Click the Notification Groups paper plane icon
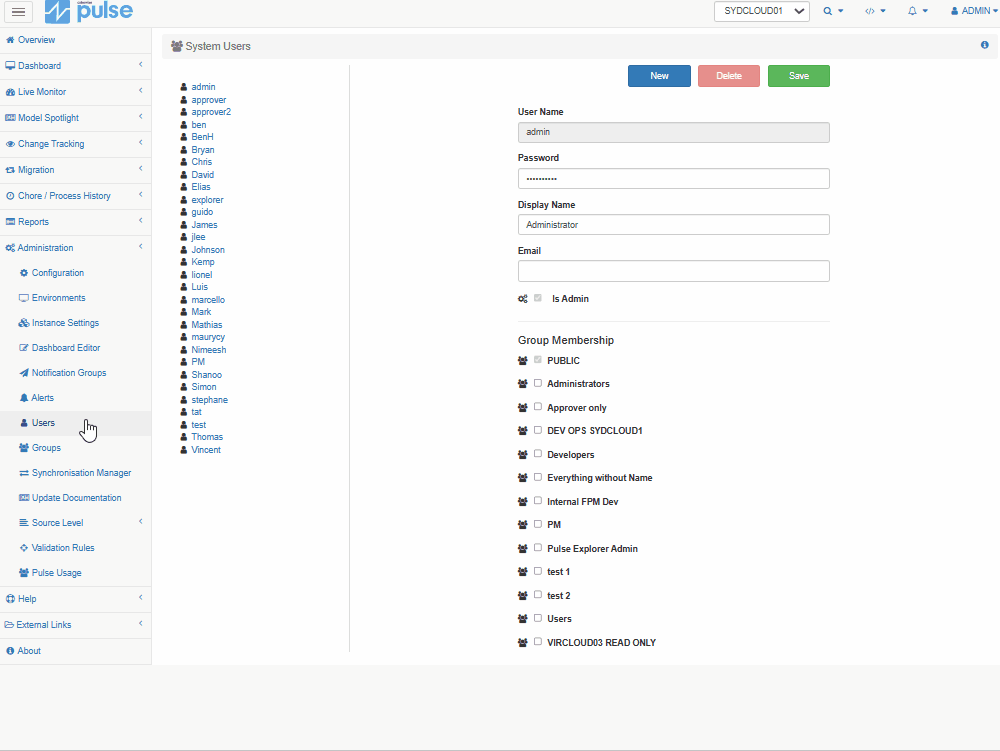 click(x=24, y=373)
